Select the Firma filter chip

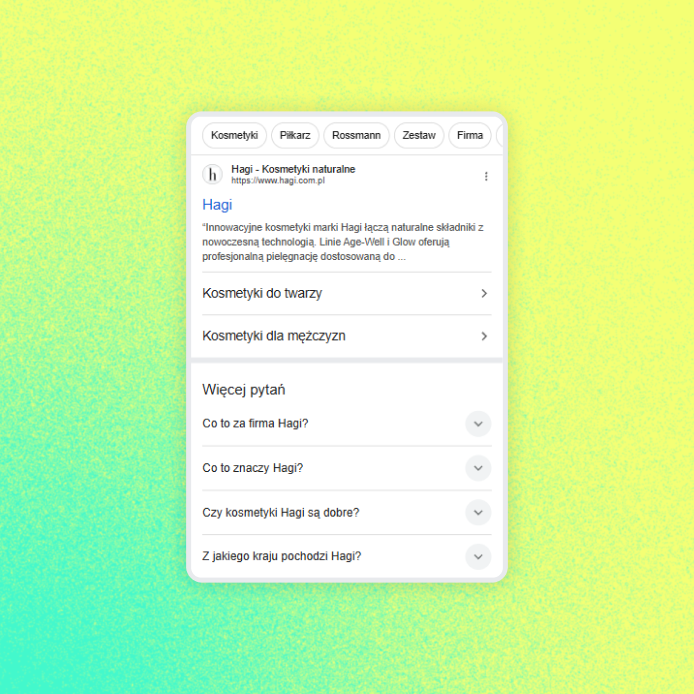click(470, 135)
